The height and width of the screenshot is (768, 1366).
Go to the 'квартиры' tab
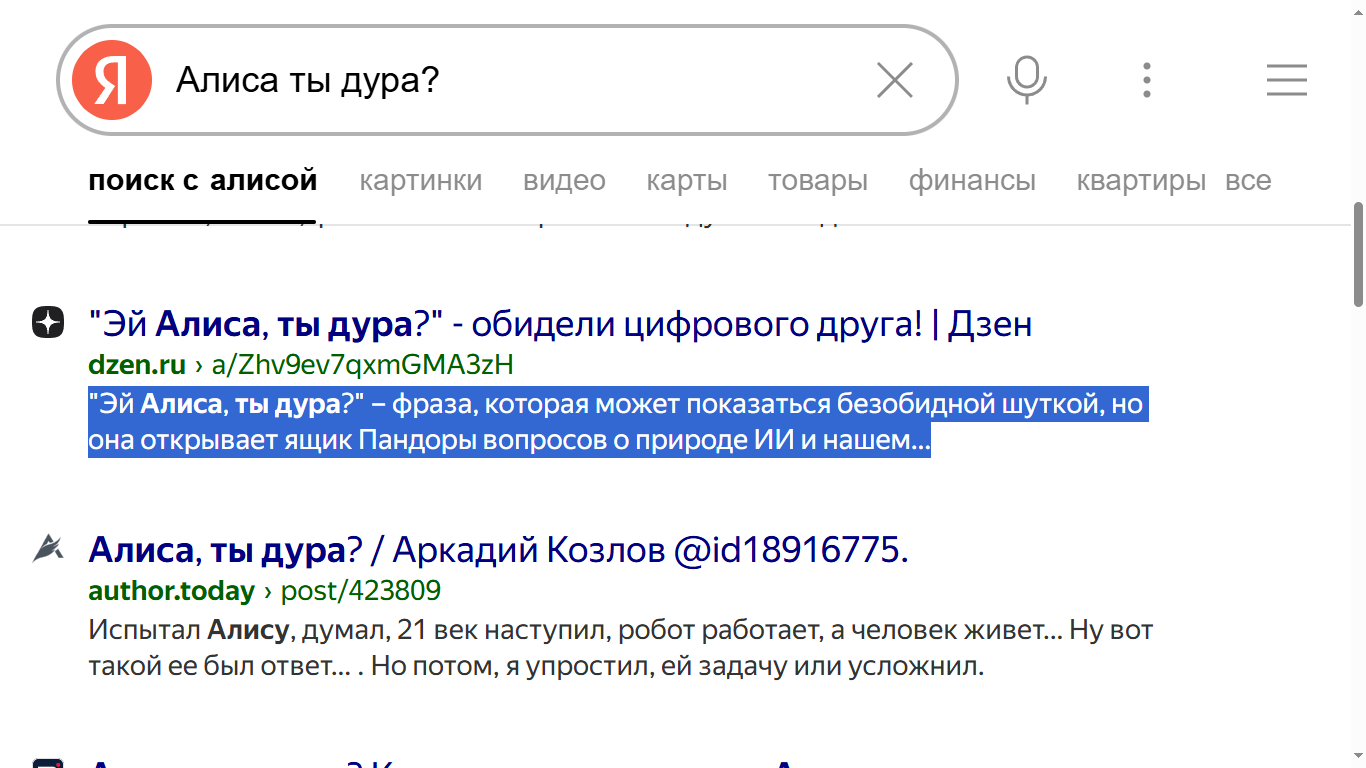pyautogui.click(x=1141, y=181)
